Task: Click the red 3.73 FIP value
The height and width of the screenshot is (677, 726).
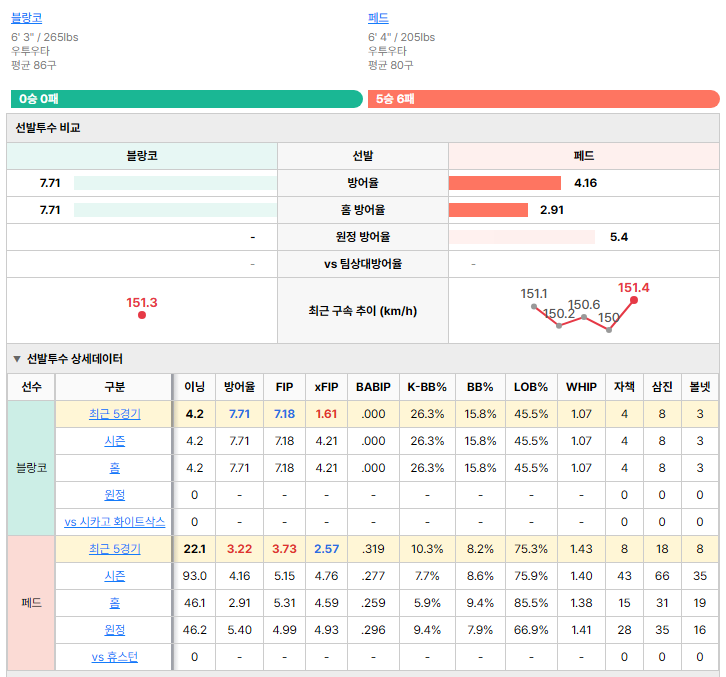Action: 284,549
